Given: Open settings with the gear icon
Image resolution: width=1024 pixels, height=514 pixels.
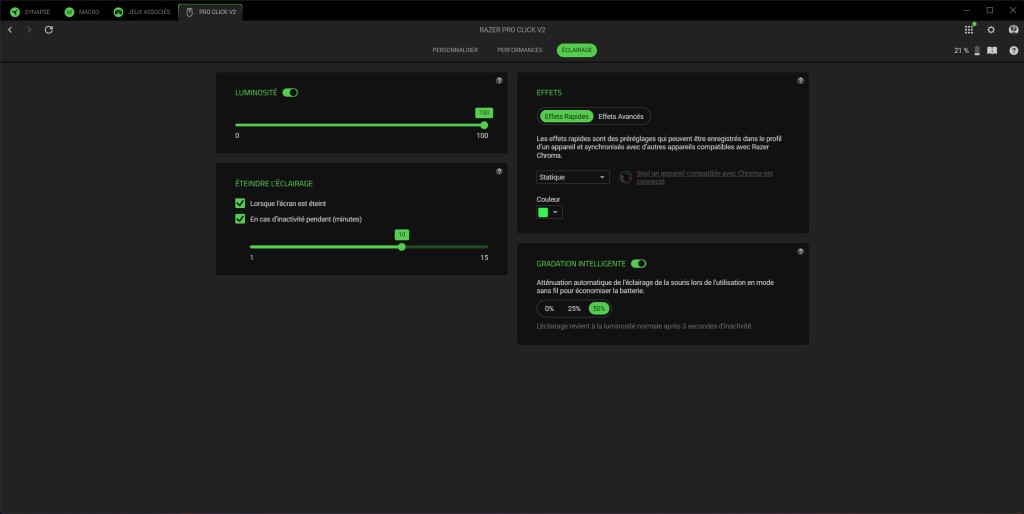Looking at the screenshot, I should (x=991, y=29).
